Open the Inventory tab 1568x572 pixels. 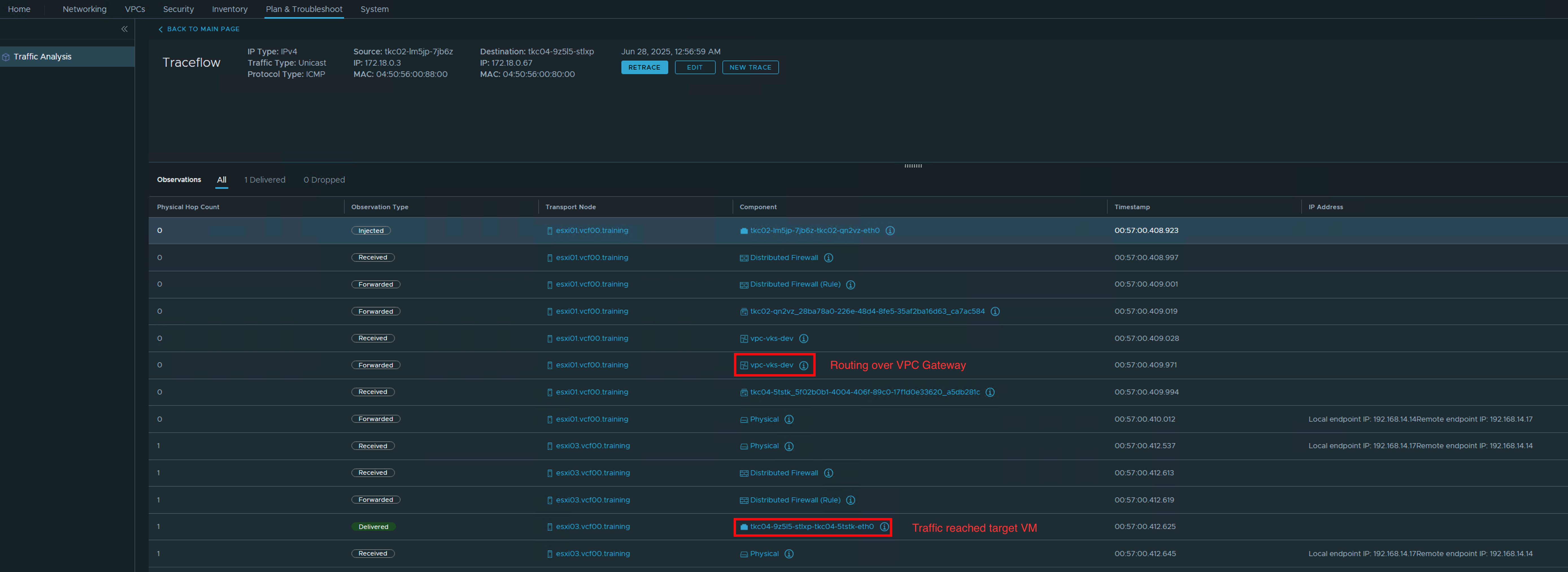[x=230, y=9]
